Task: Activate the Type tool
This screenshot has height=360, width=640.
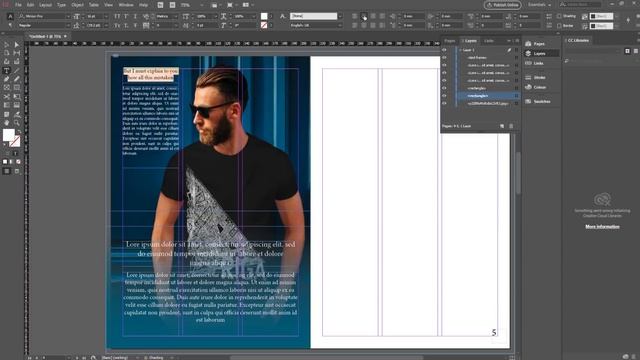Action: coord(7,71)
